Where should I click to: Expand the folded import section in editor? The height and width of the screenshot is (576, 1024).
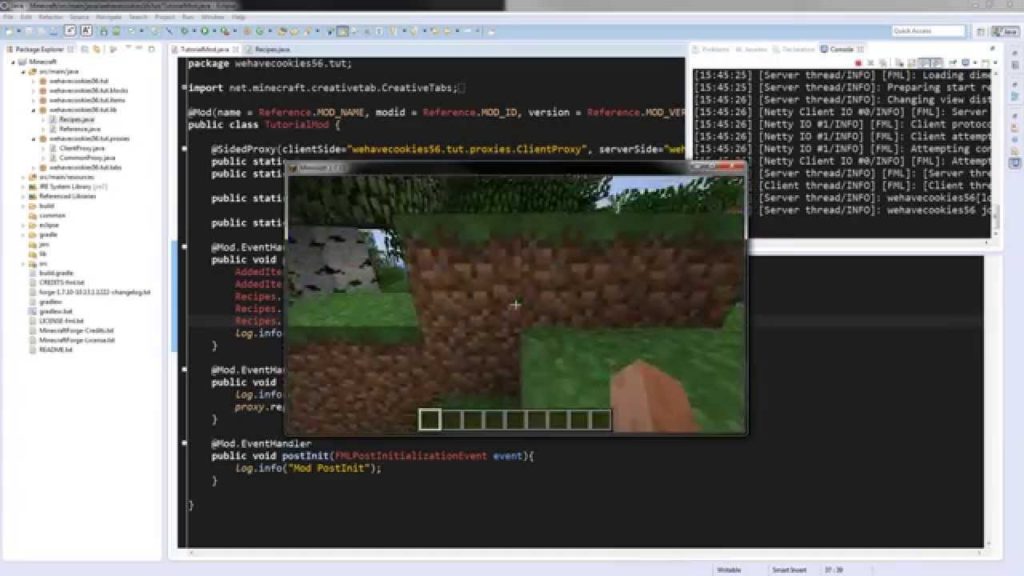[184, 88]
